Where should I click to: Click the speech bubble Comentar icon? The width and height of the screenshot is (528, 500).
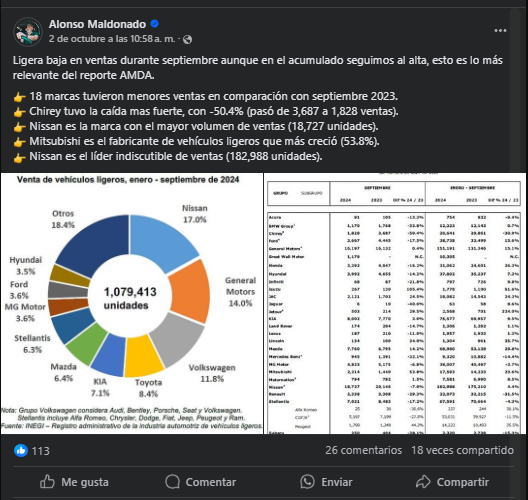coord(172,482)
